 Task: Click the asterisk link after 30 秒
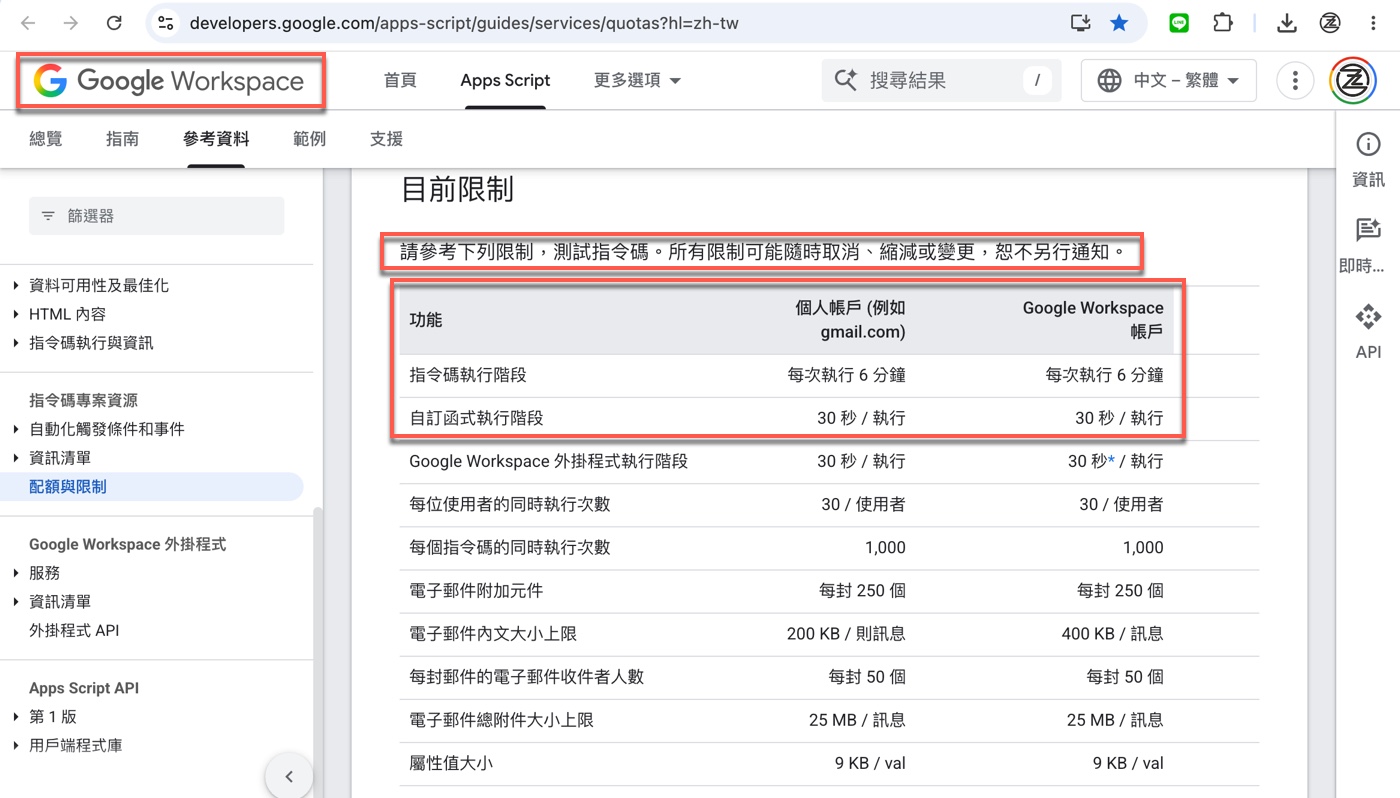point(1113,460)
